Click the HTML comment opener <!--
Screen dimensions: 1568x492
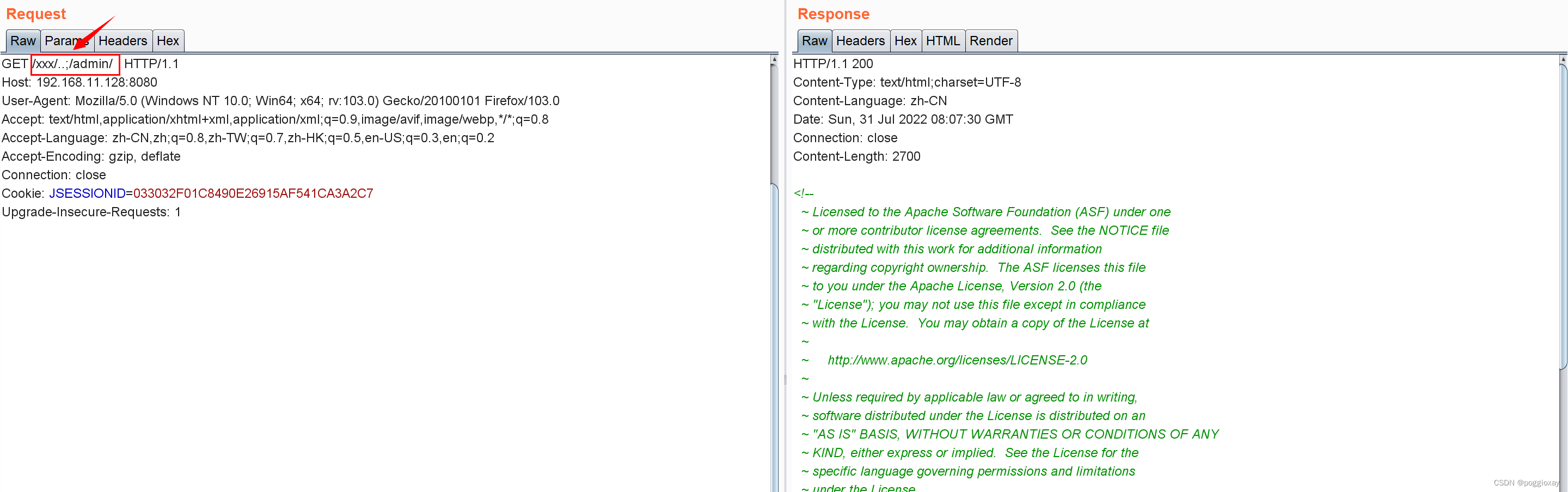point(804,193)
